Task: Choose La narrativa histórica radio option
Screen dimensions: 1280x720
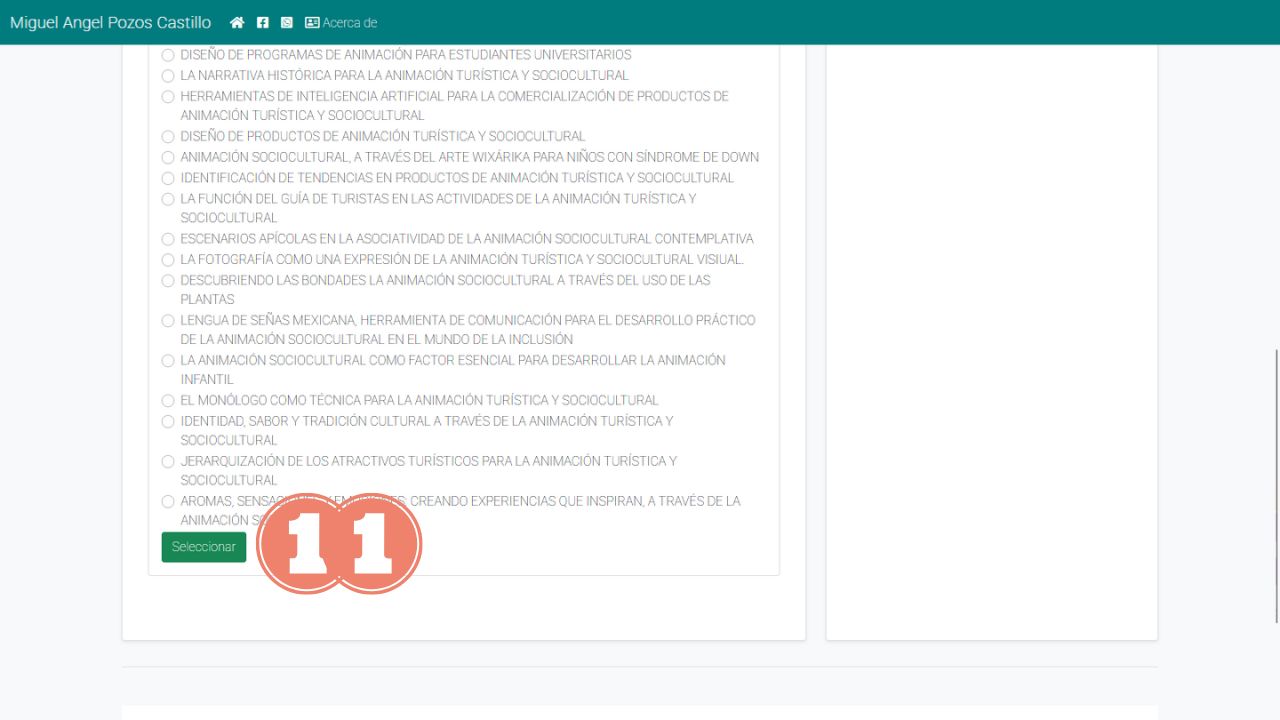Action: 168,76
